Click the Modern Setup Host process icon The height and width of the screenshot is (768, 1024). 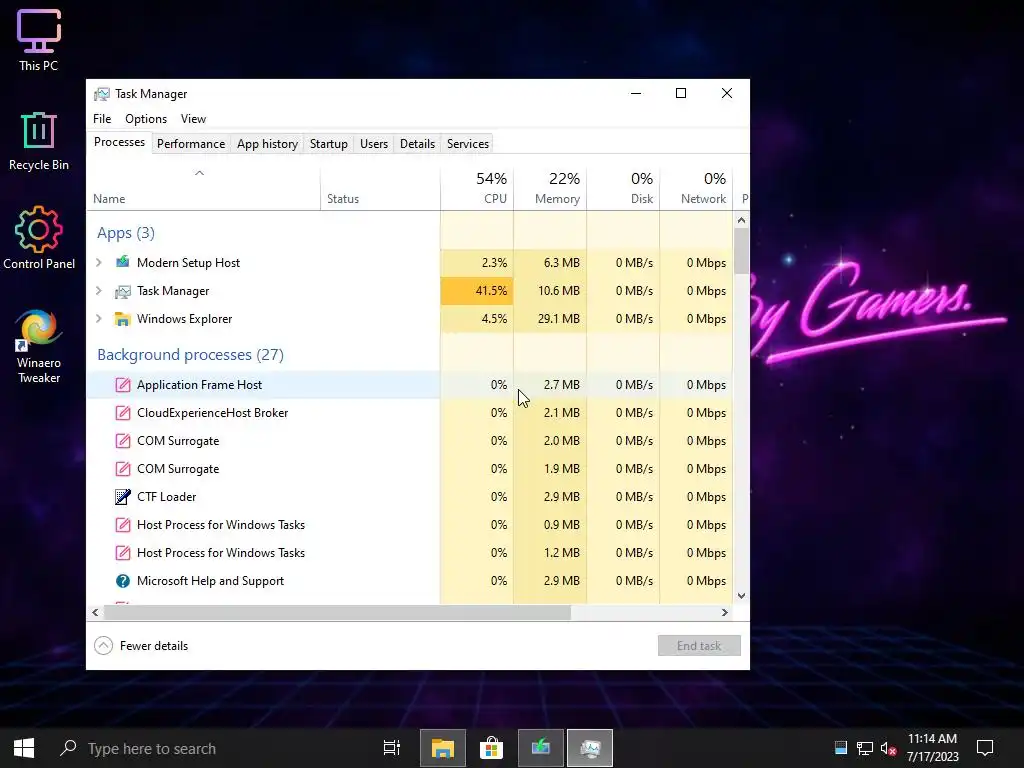point(122,263)
